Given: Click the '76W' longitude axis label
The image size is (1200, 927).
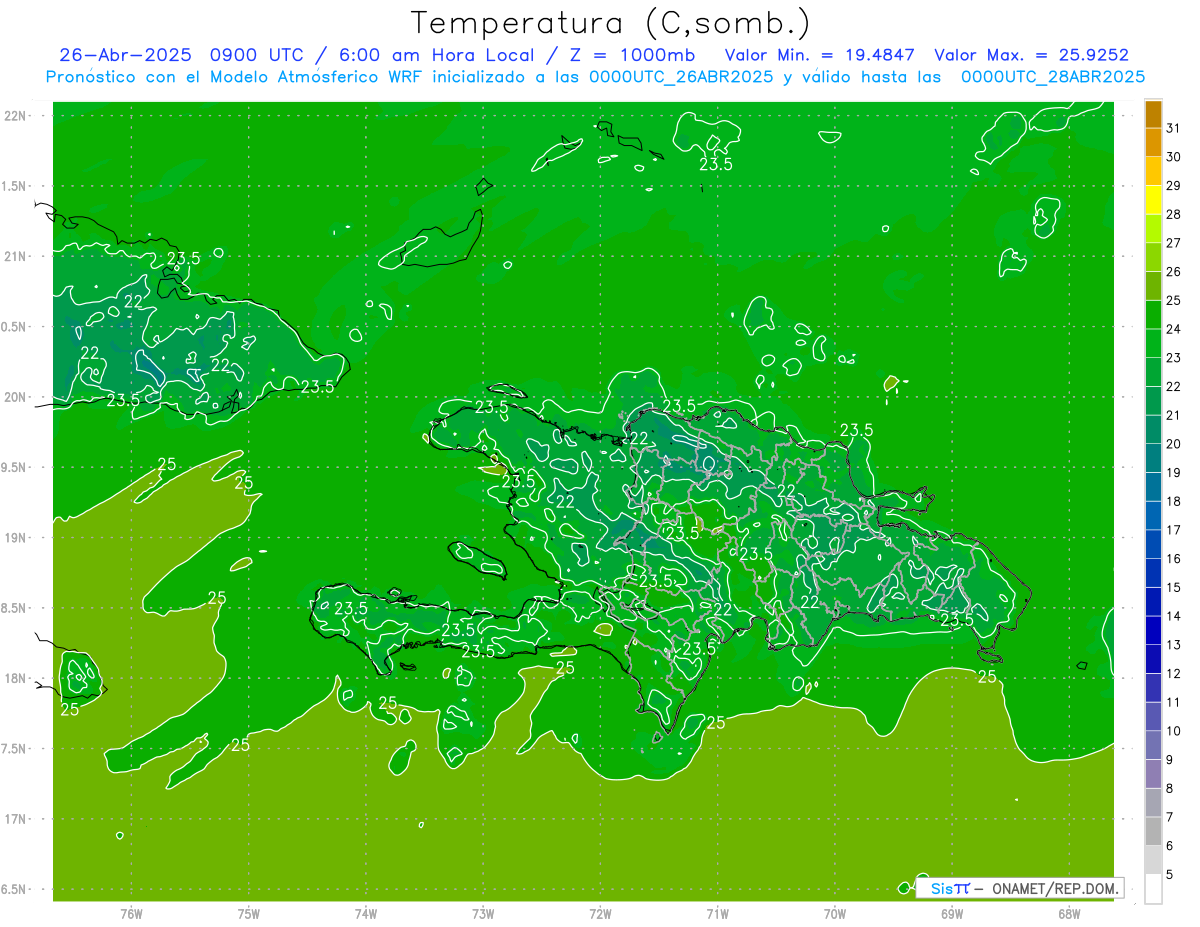Looking at the screenshot, I should pyautogui.click(x=131, y=913).
